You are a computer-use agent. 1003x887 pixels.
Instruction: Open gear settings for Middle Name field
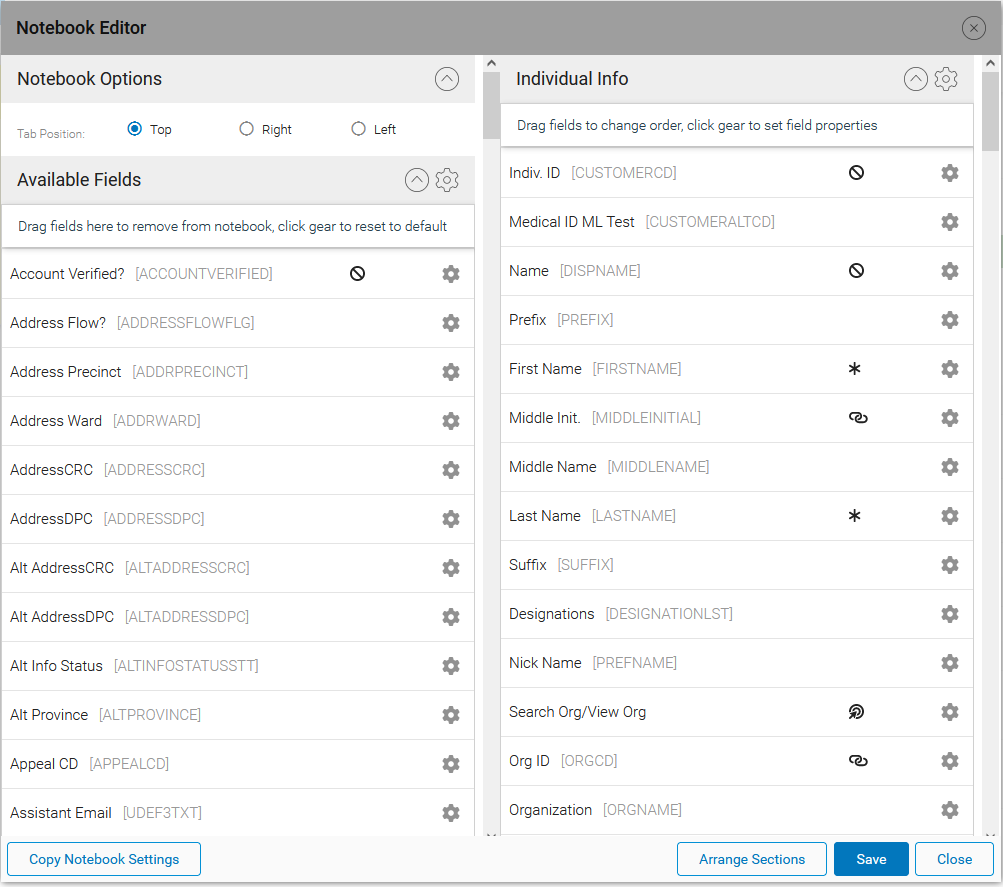tap(950, 467)
